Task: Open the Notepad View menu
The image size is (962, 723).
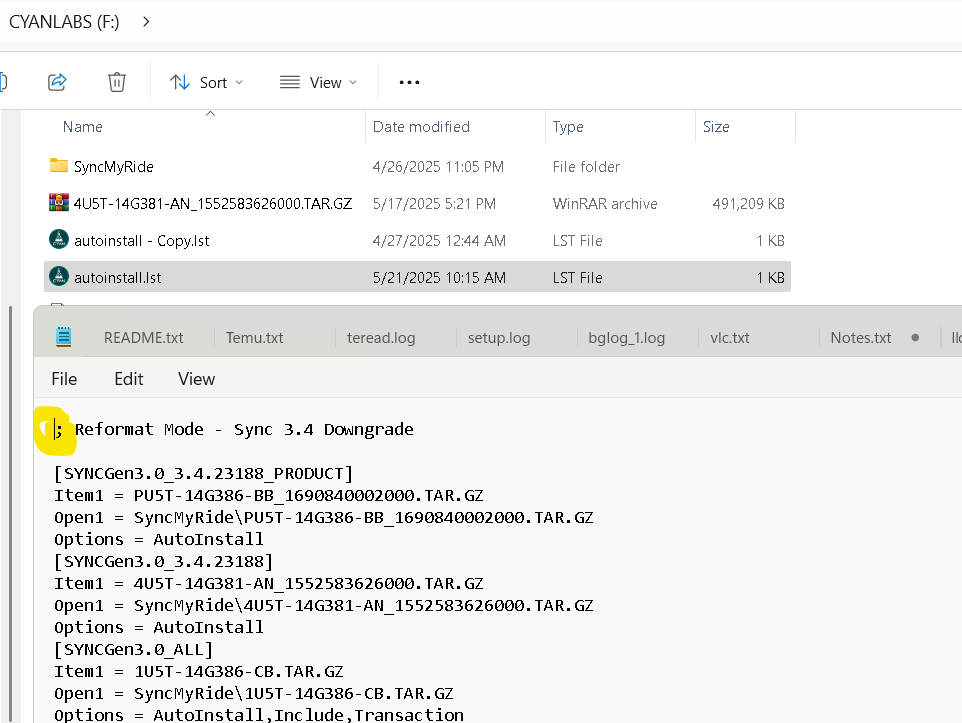Action: (196, 379)
